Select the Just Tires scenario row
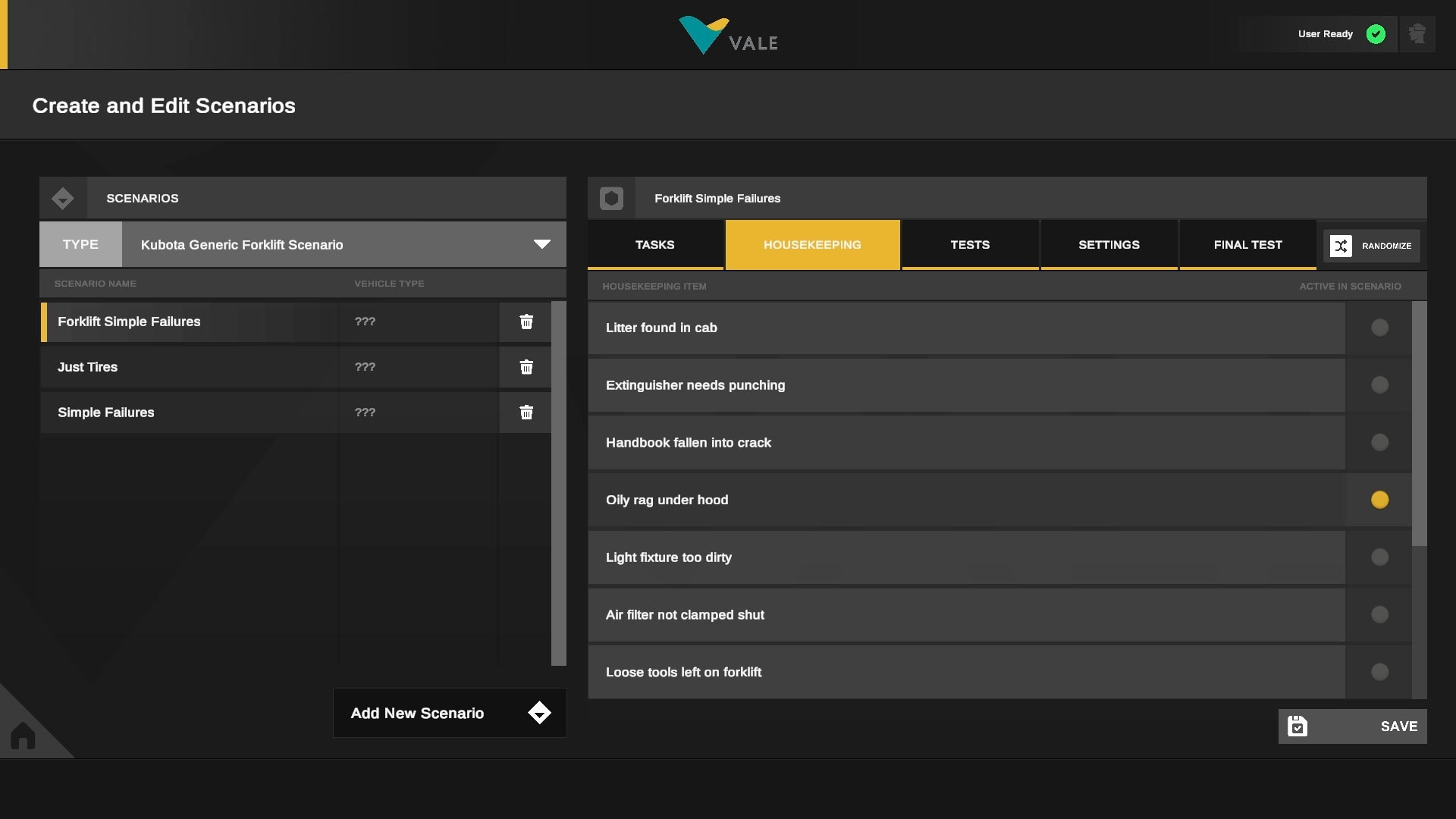Image resolution: width=1456 pixels, height=819 pixels. (190, 367)
